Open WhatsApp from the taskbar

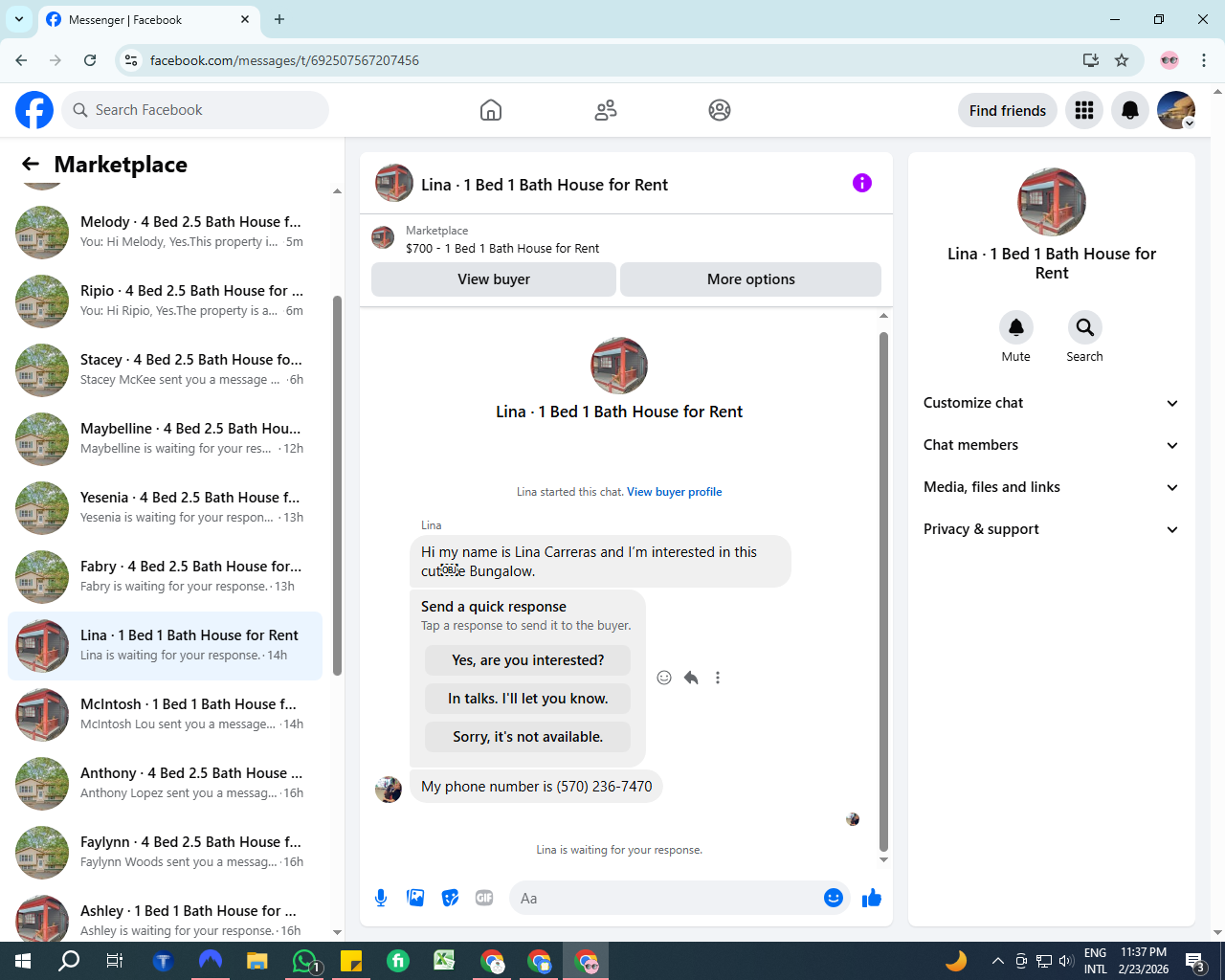304,961
